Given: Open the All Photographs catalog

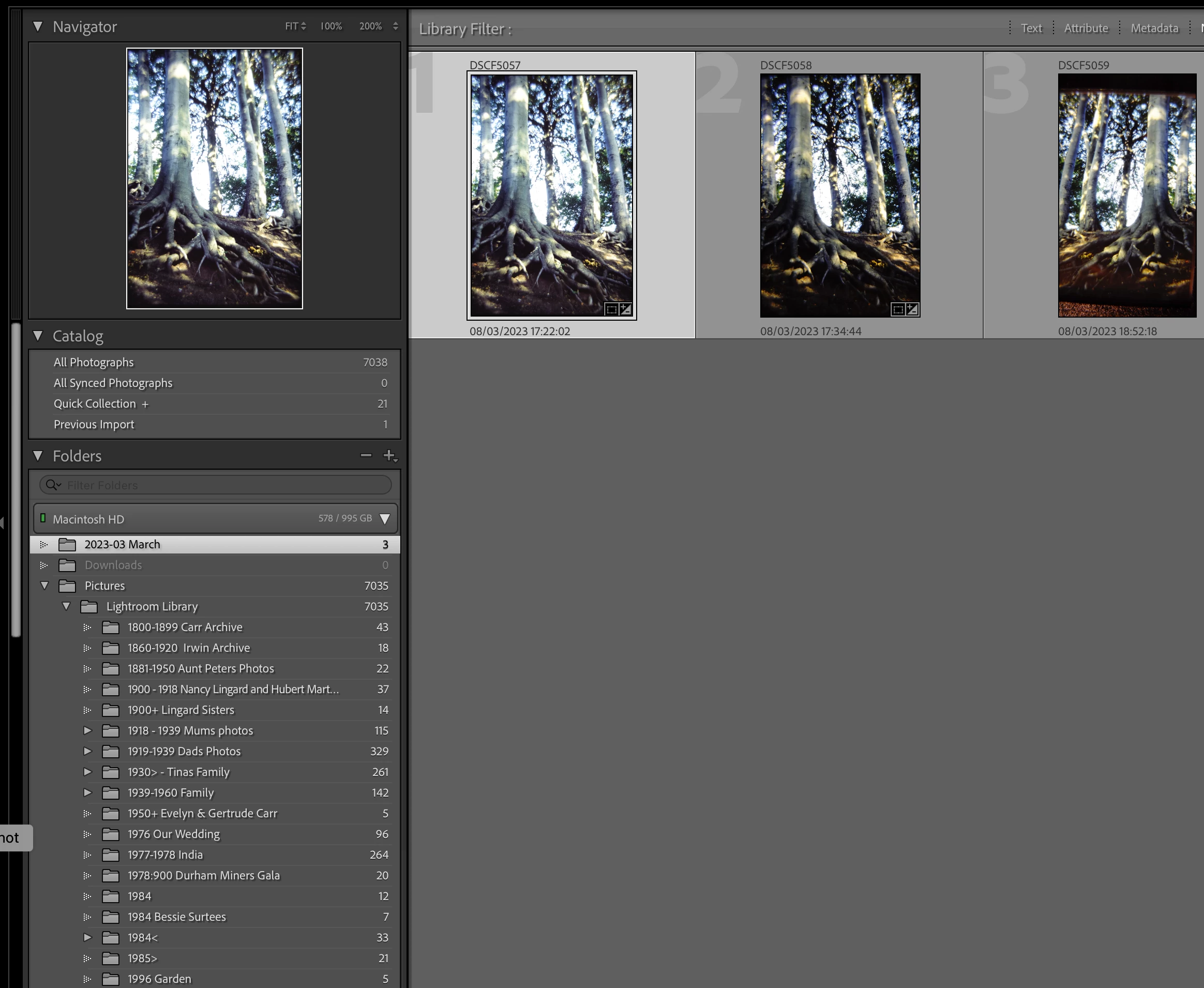Looking at the screenshot, I should coord(94,363).
